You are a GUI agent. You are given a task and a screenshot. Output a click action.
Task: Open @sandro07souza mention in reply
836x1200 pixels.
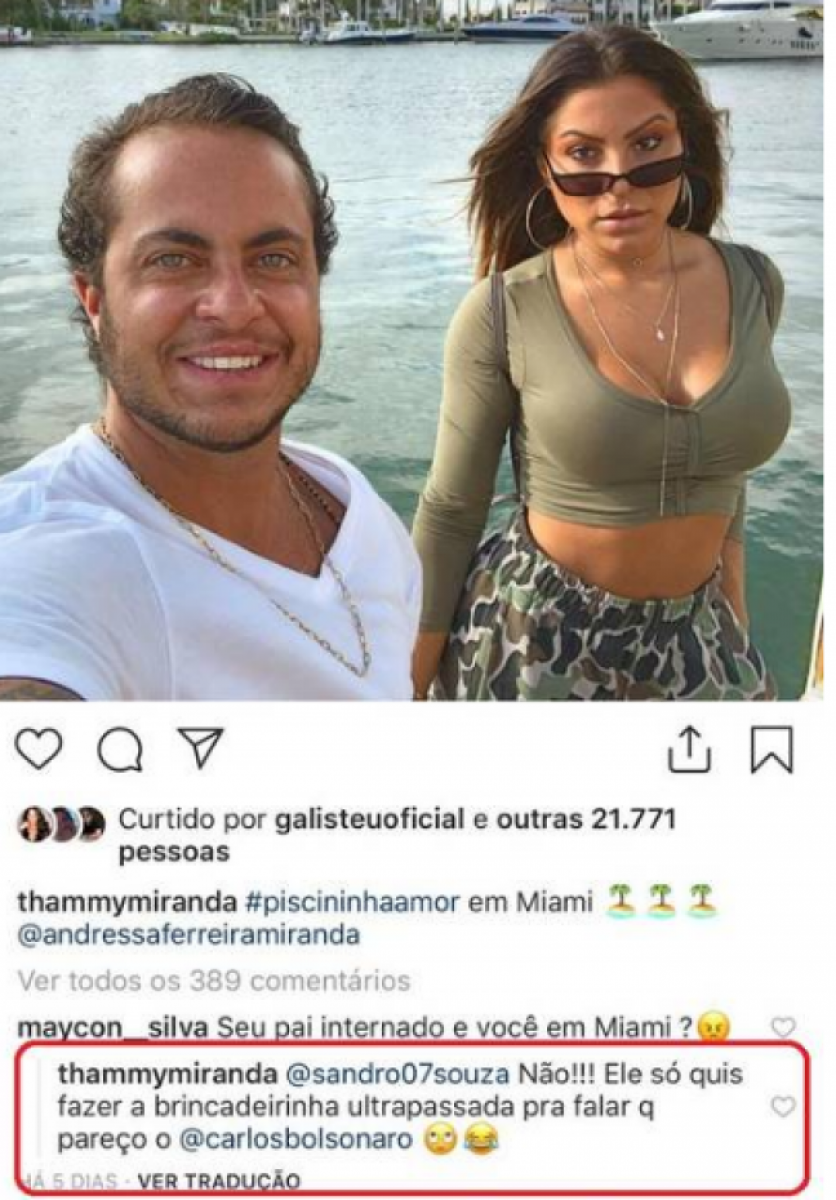[399, 1076]
